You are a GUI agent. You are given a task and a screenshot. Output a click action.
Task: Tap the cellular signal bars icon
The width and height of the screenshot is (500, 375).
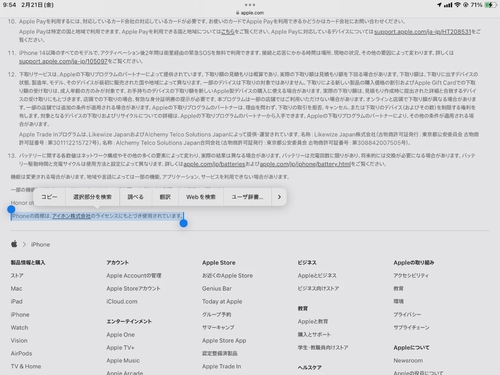click(448, 5)
